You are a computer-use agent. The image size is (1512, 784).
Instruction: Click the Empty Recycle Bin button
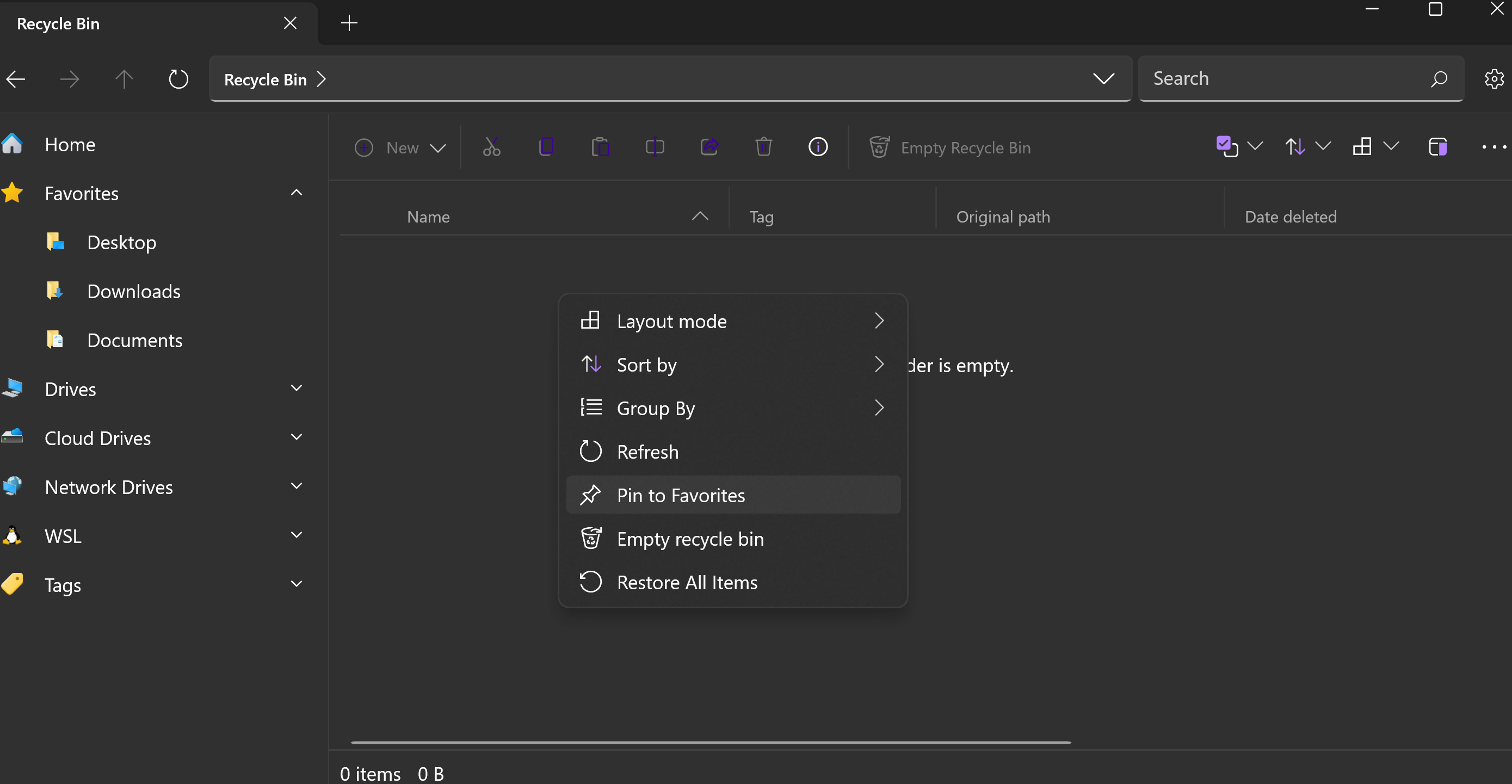[x=950, y=147]
